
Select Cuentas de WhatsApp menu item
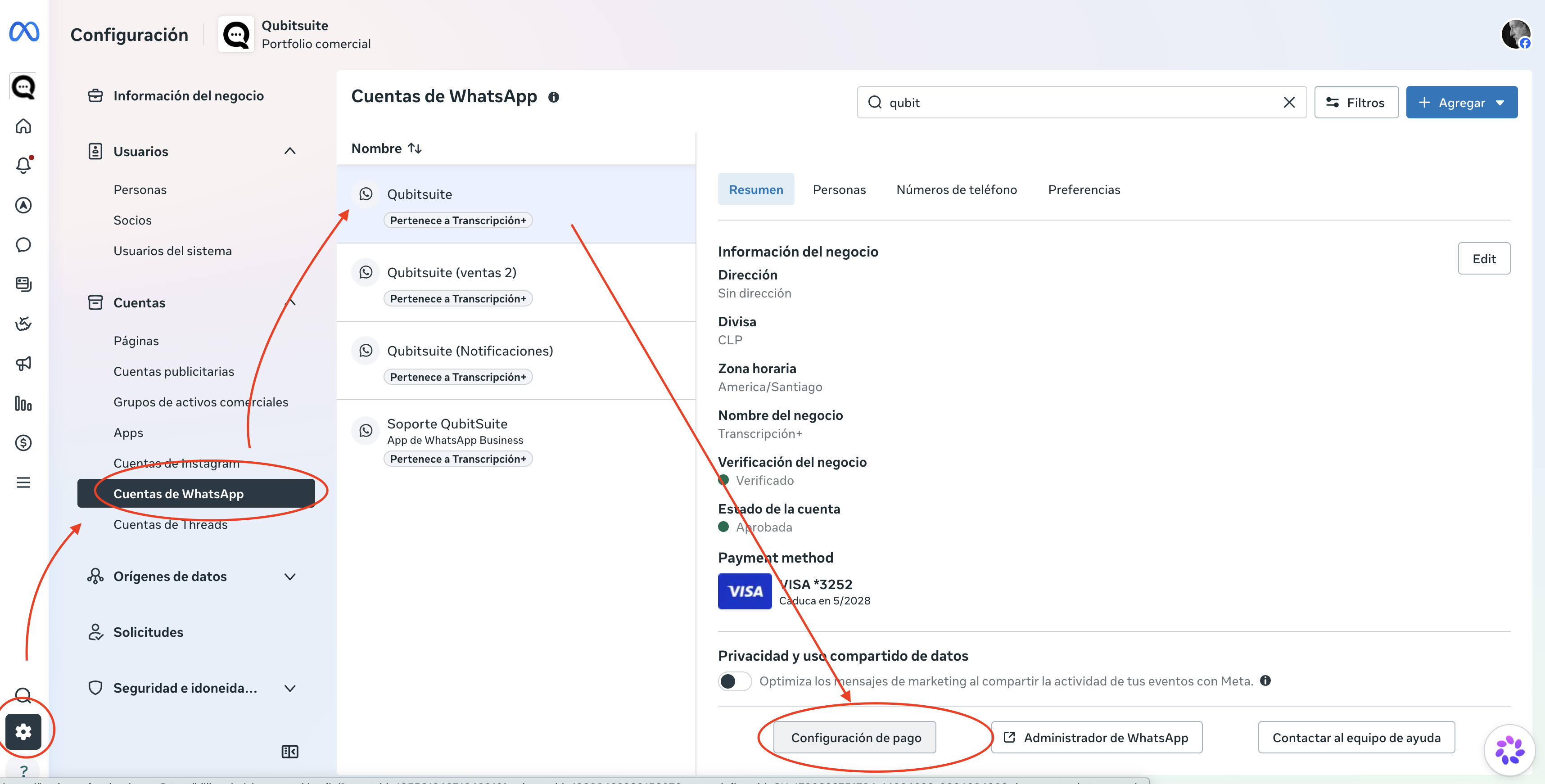(196, 493)
